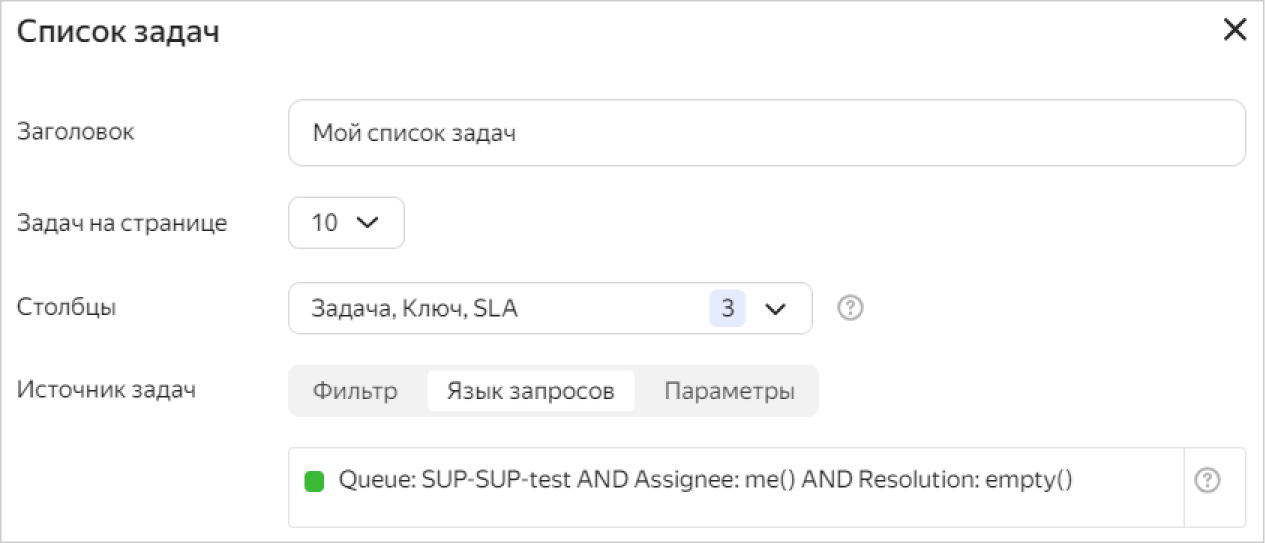1265x543 pixels.
Task: Click the Задач на странице label
Action: (x=122, y=223)
